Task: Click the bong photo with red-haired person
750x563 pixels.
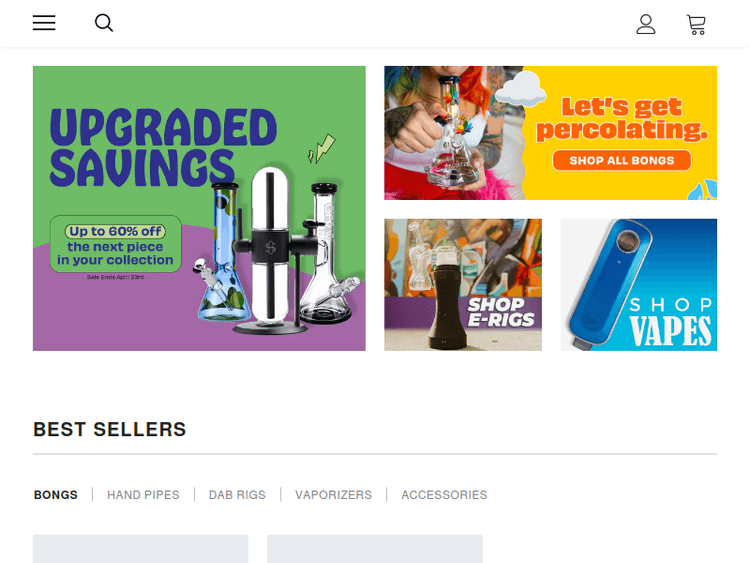Action: [452, 132]
